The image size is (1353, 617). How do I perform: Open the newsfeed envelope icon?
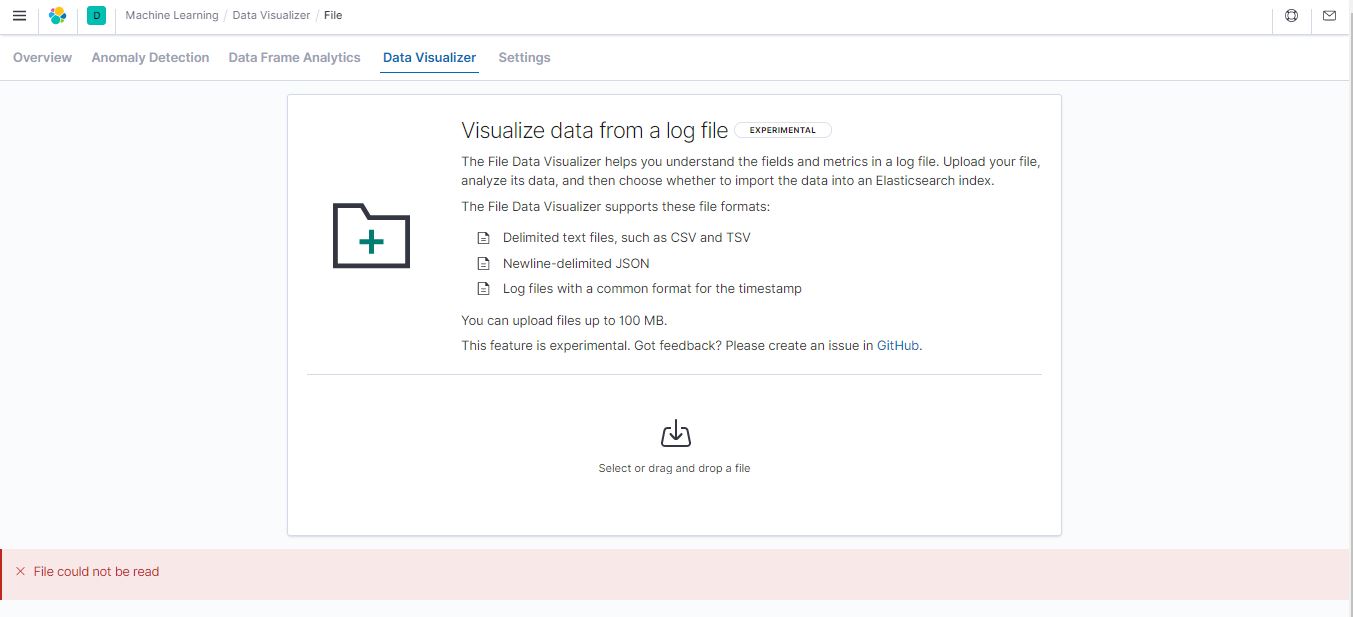pyautogui.click(x=1330, y=16)
